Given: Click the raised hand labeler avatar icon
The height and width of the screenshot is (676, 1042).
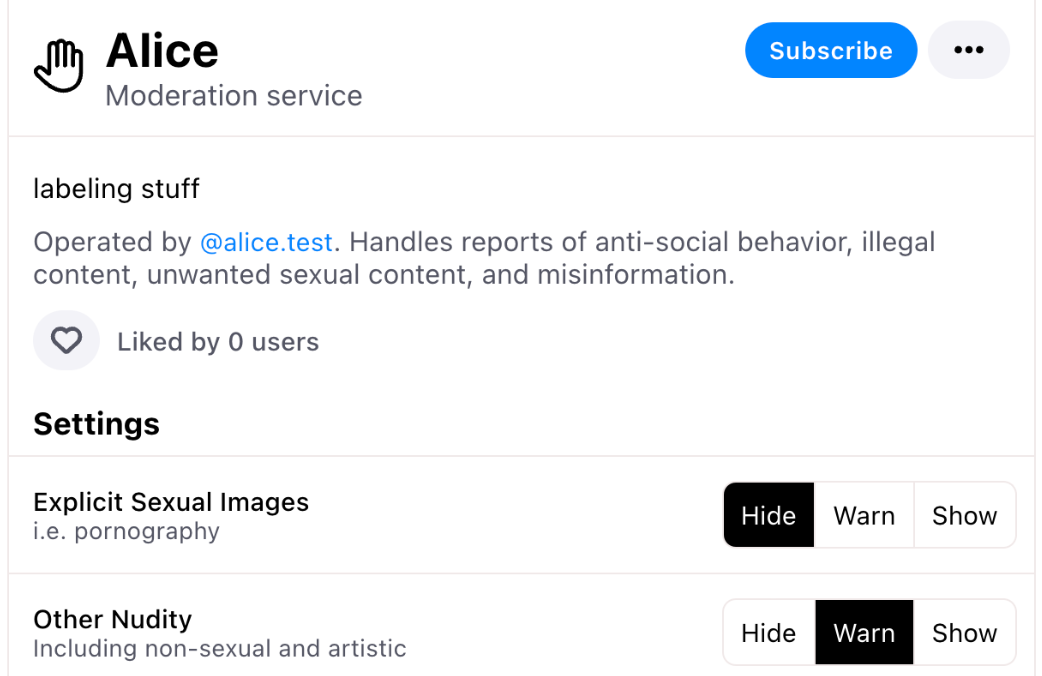Looking at the screenshot, I should (59, 67).
